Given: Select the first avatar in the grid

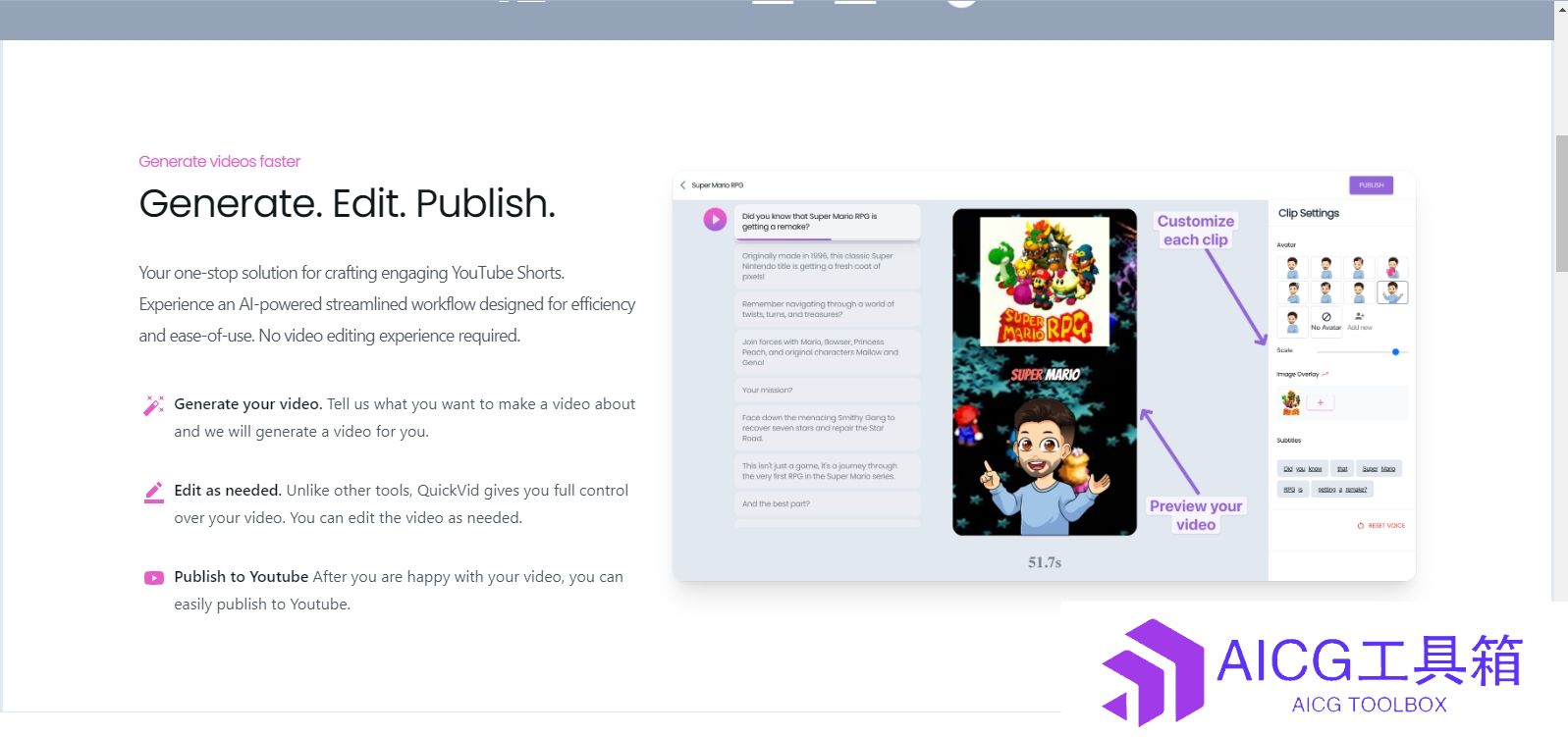Looking at the screenshot, I should click(x=1292, y=267).
